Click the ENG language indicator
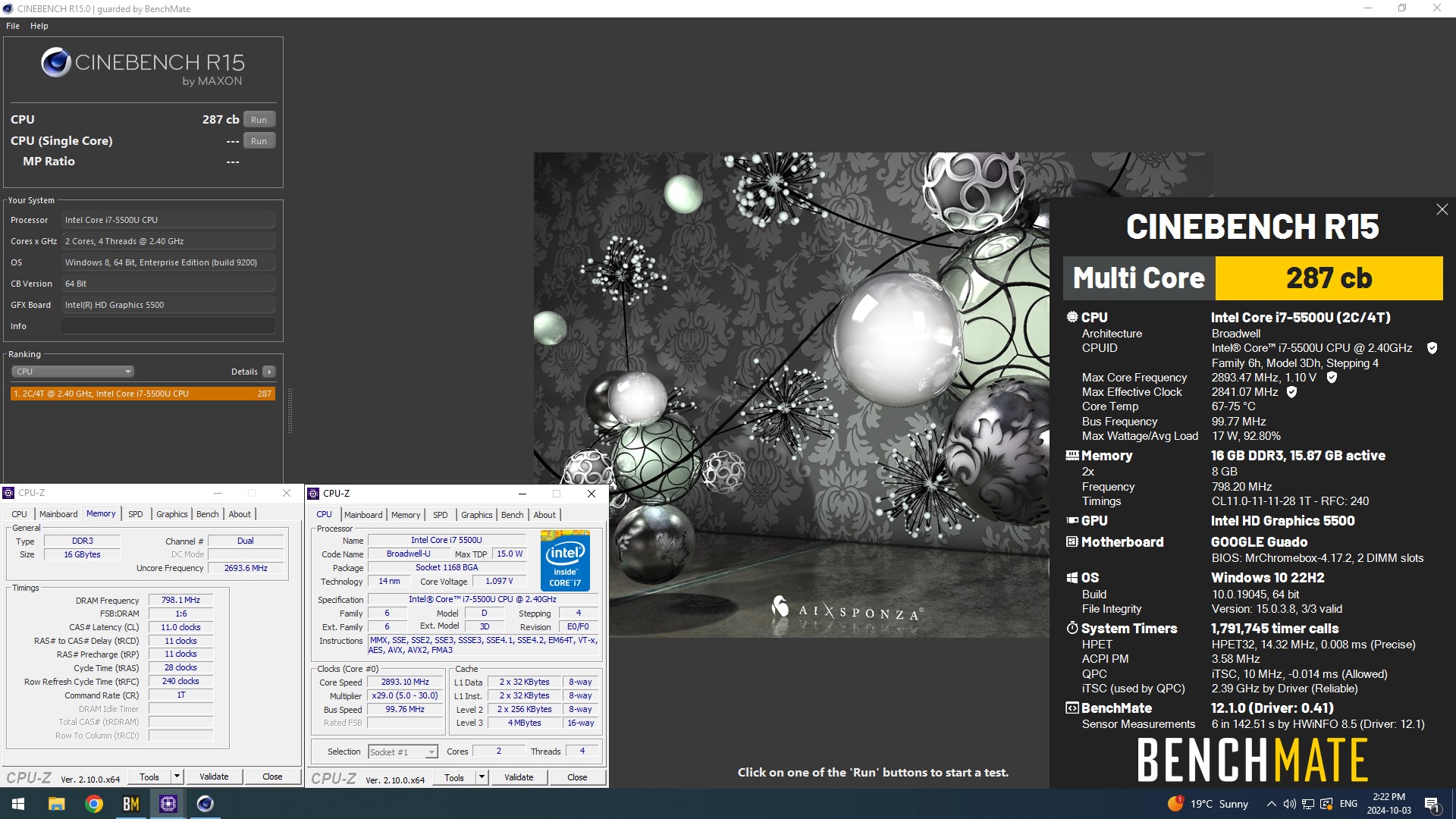This screenshot has width=1456, height=819. pyautogui.click(x=1348, y=804)
